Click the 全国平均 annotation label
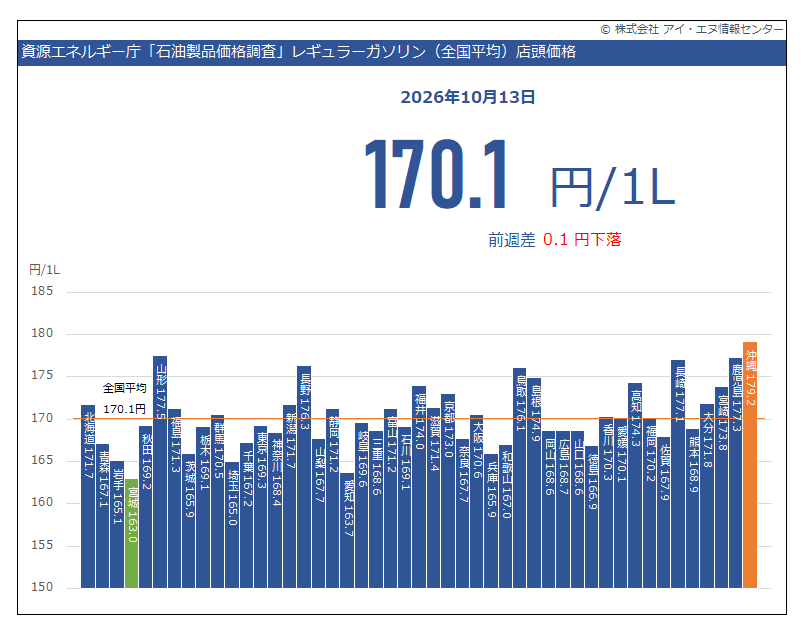 125,388
